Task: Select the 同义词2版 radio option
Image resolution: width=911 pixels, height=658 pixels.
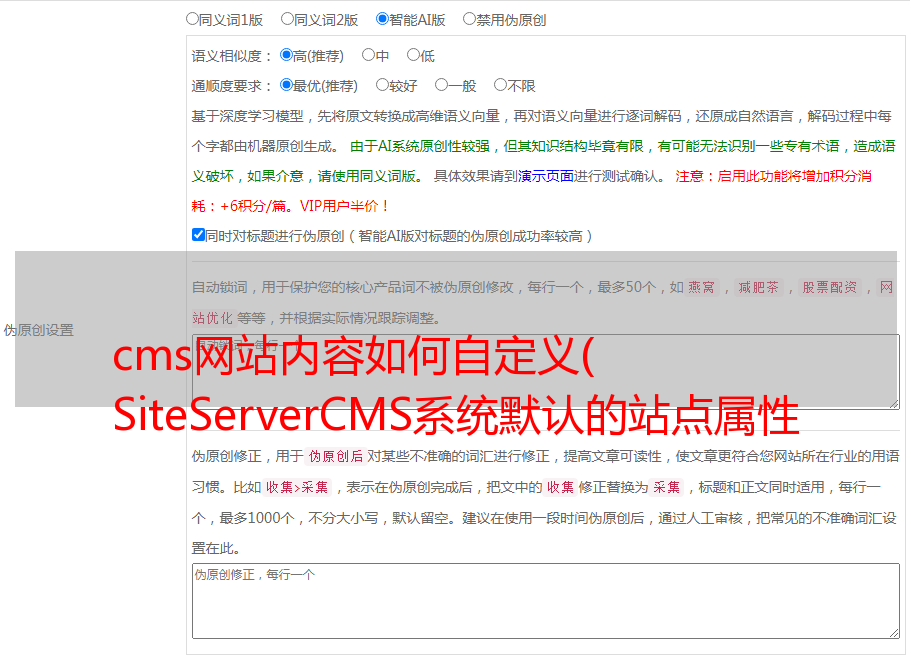Action: pos(287,19)
